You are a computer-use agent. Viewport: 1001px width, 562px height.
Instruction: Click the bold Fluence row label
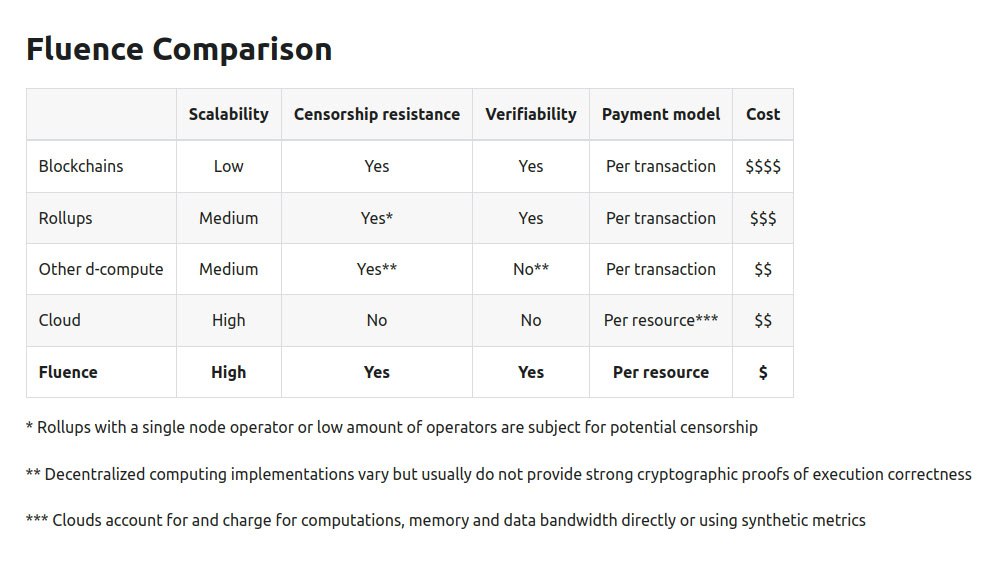click(68, 372)
